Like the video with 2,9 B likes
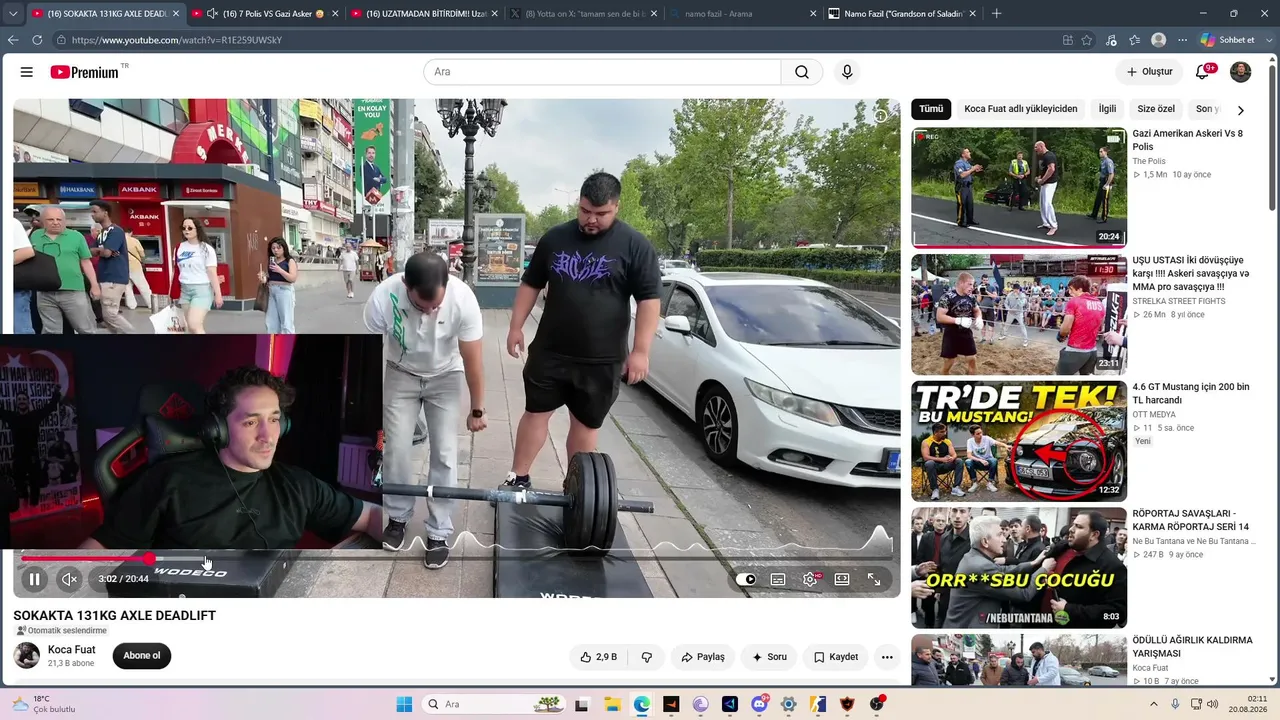 pos(598,657)
